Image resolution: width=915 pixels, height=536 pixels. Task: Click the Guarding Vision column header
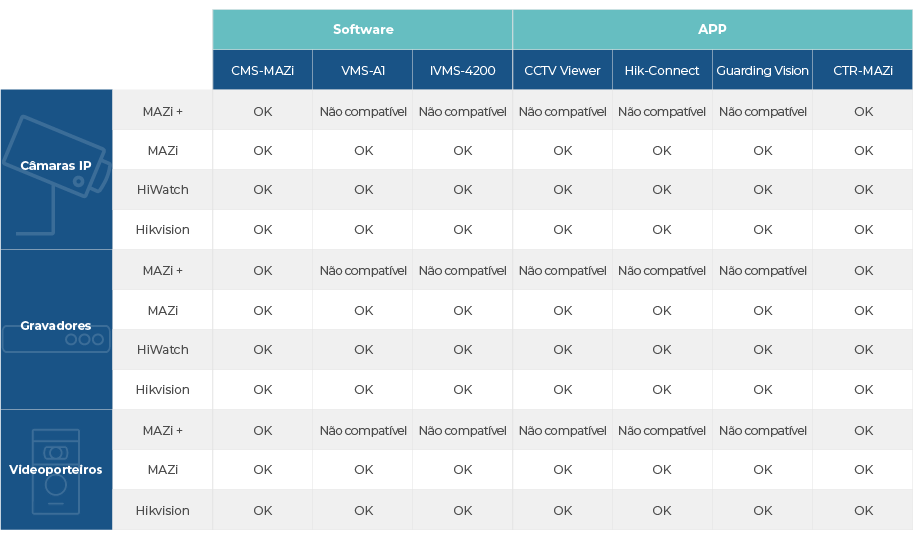pos(762,70)
